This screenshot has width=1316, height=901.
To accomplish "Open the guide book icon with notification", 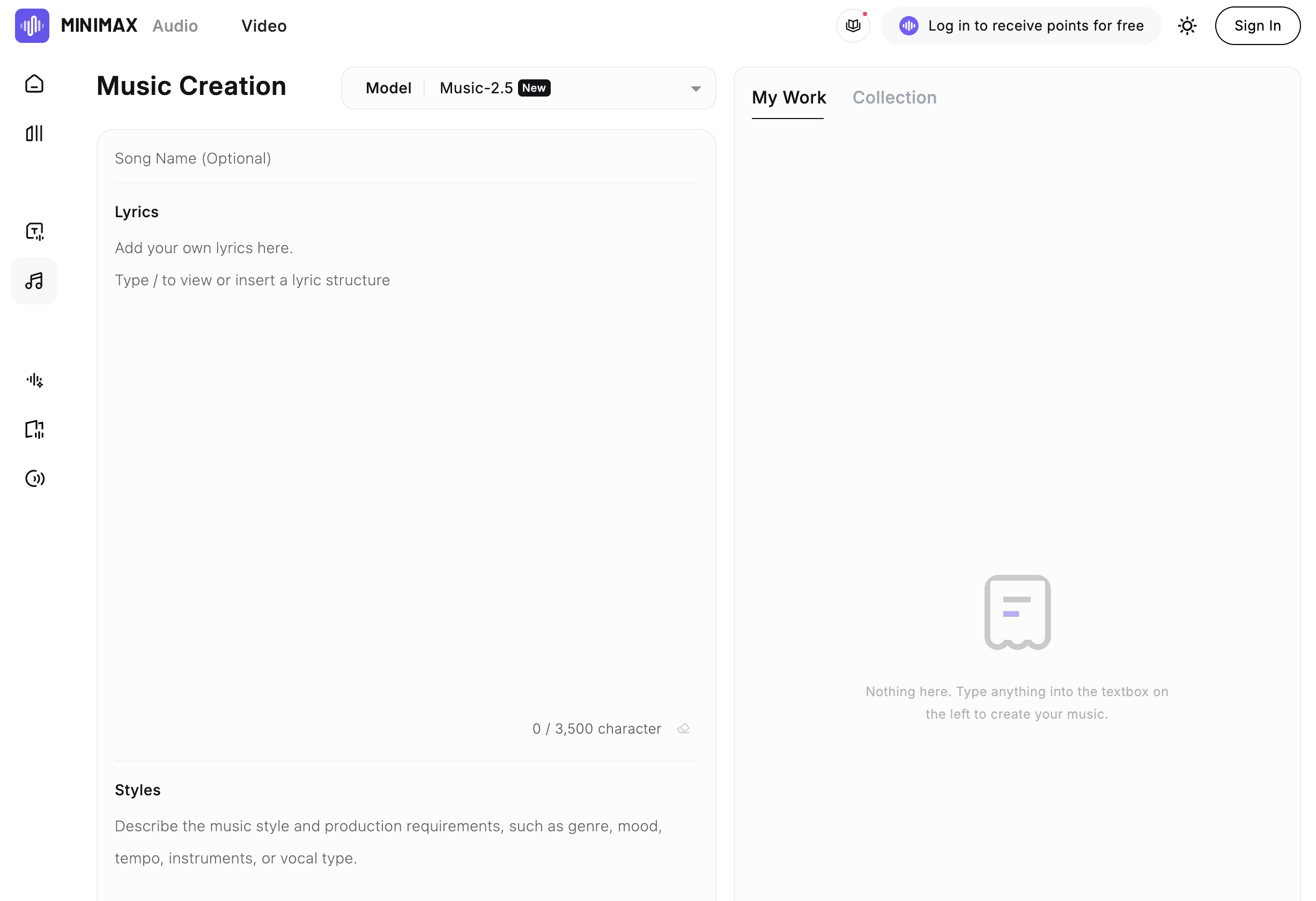I will click(x=853, y=26).
